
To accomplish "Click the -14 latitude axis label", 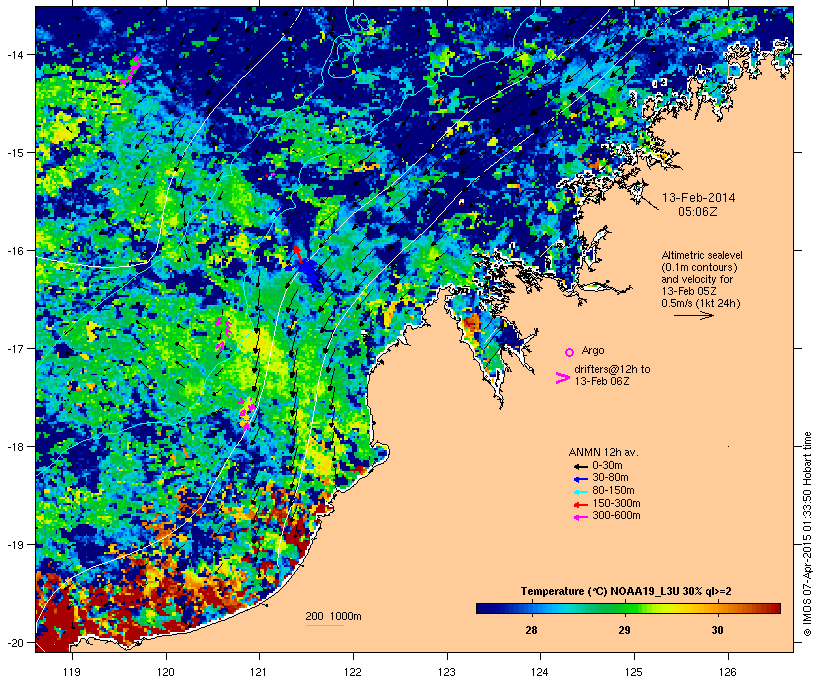I will 14,55.
